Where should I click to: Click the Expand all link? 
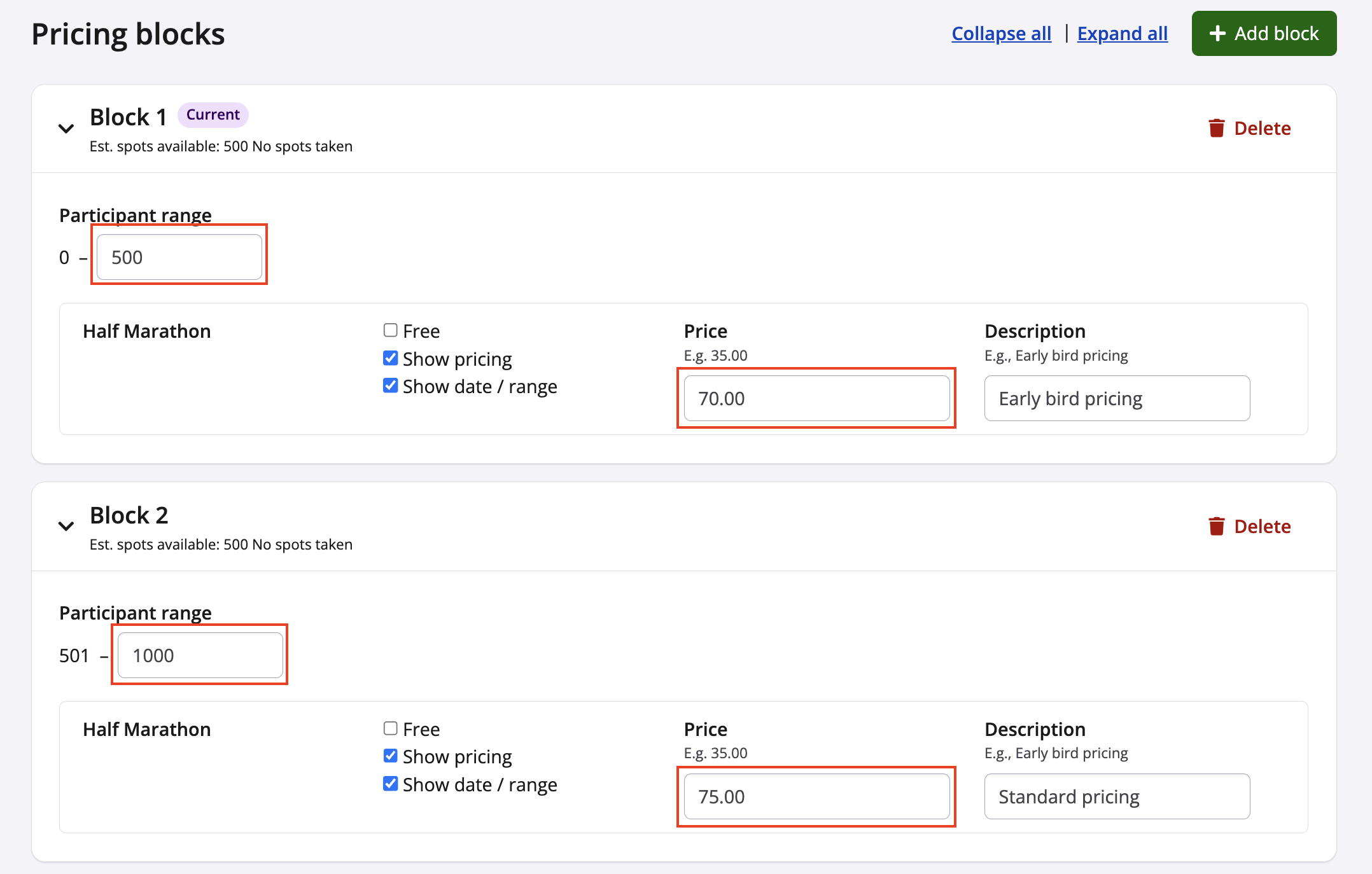click(x=1122, y=34)
